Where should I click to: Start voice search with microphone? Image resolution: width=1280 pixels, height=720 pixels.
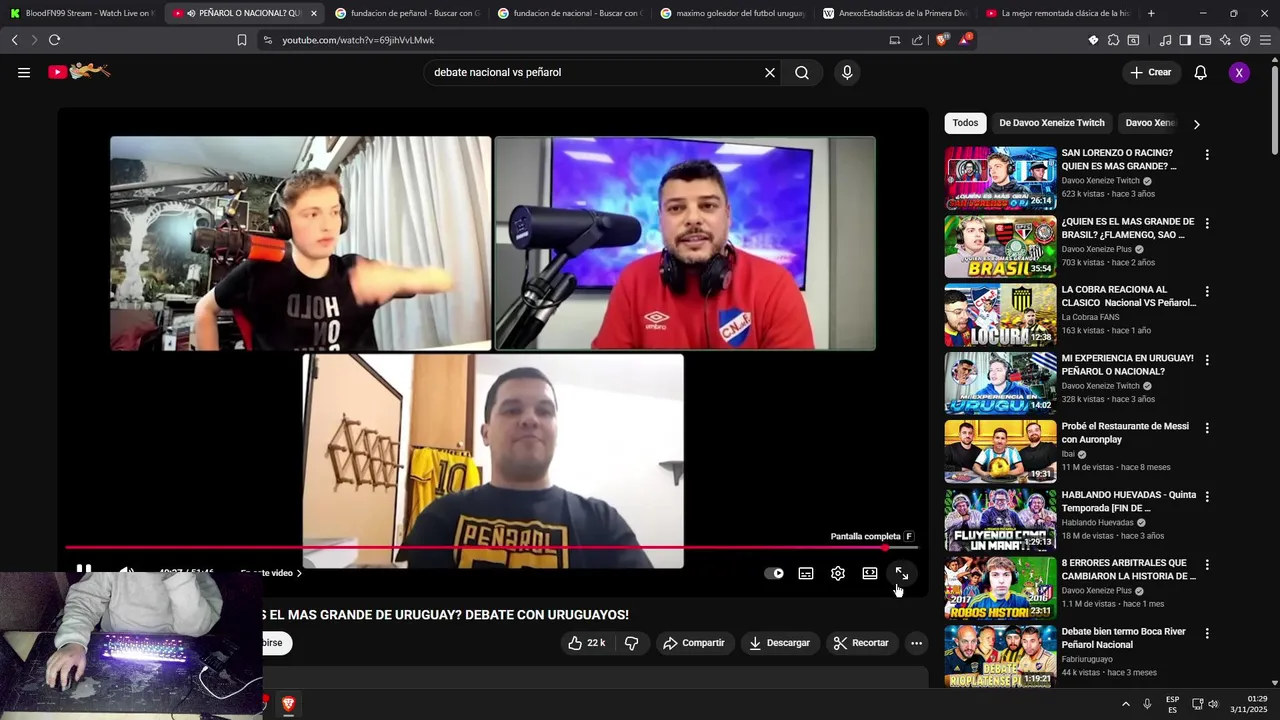point(847,72)
